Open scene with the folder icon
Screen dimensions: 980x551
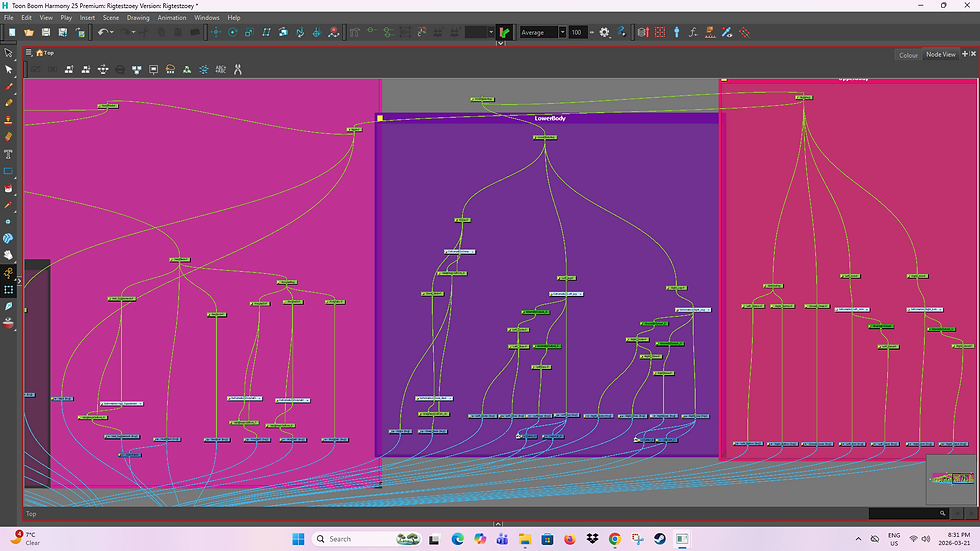(29, 32)
